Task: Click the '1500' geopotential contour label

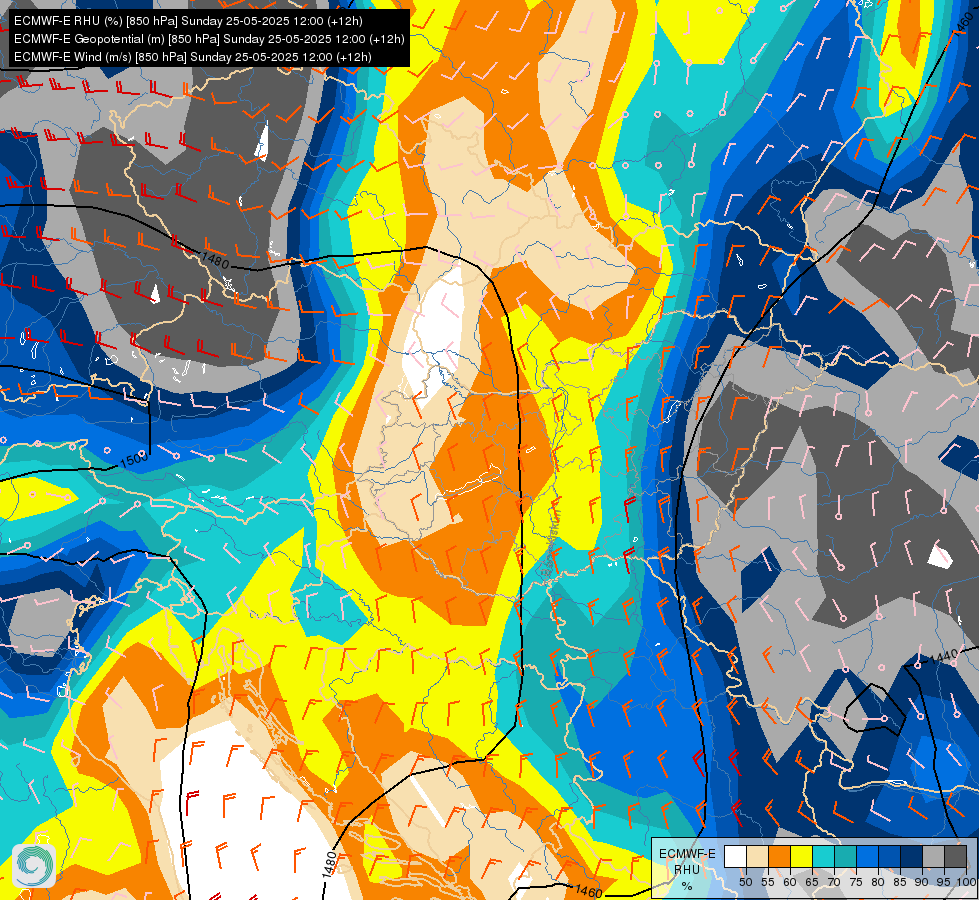Action: click(134, 460)
